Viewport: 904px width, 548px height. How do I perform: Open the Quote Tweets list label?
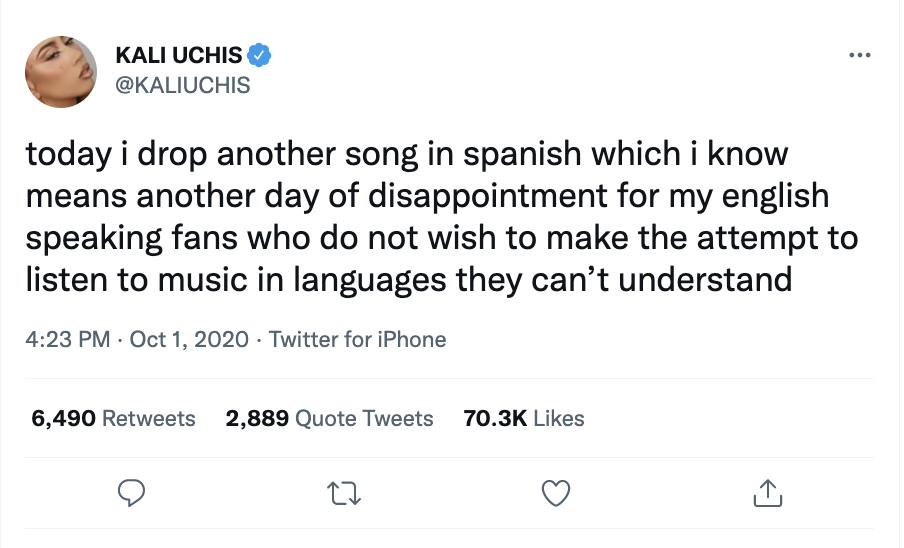[364, 418]
